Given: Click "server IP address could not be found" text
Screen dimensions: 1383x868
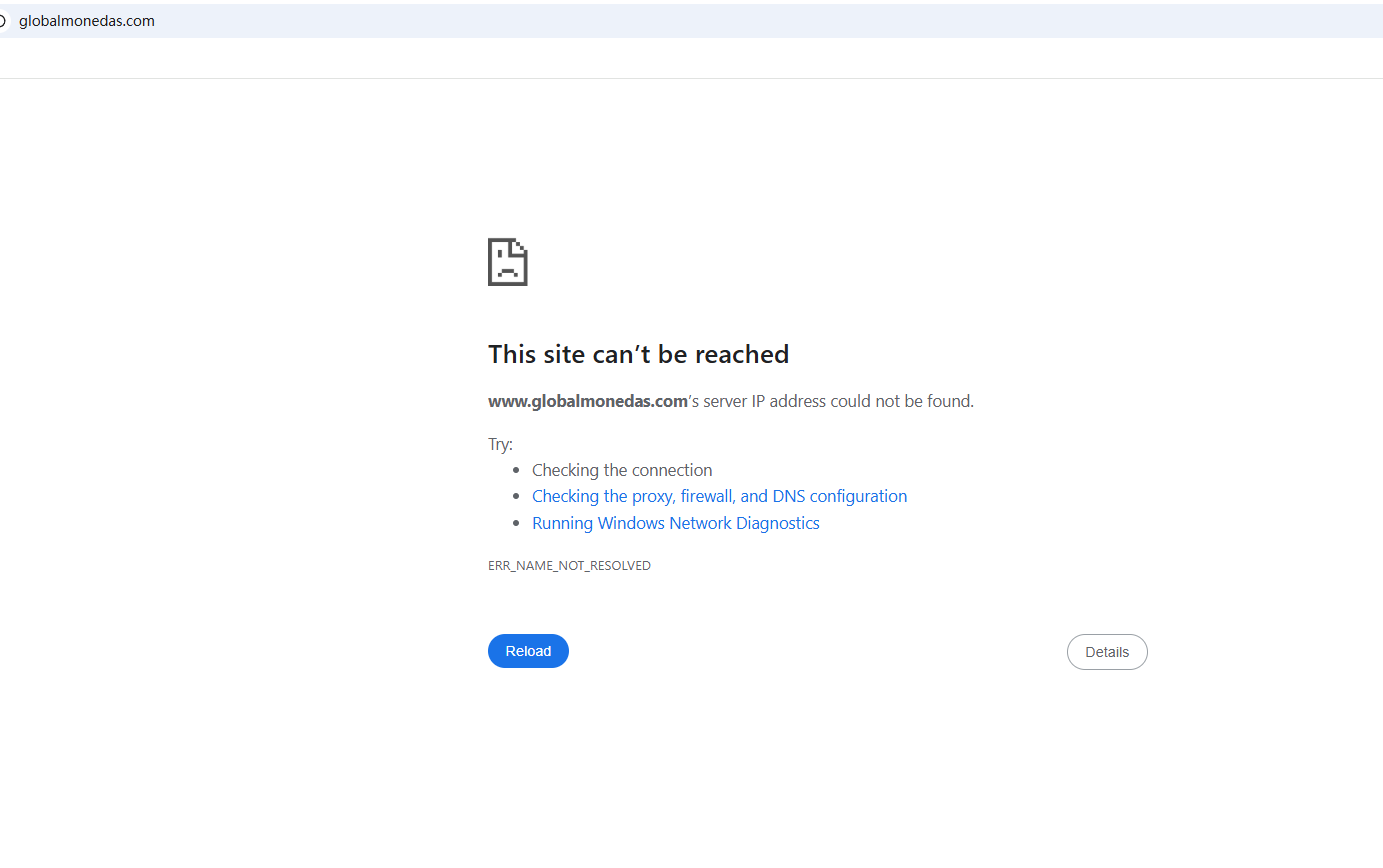Looking at the screenshot, I should (838, 401).
